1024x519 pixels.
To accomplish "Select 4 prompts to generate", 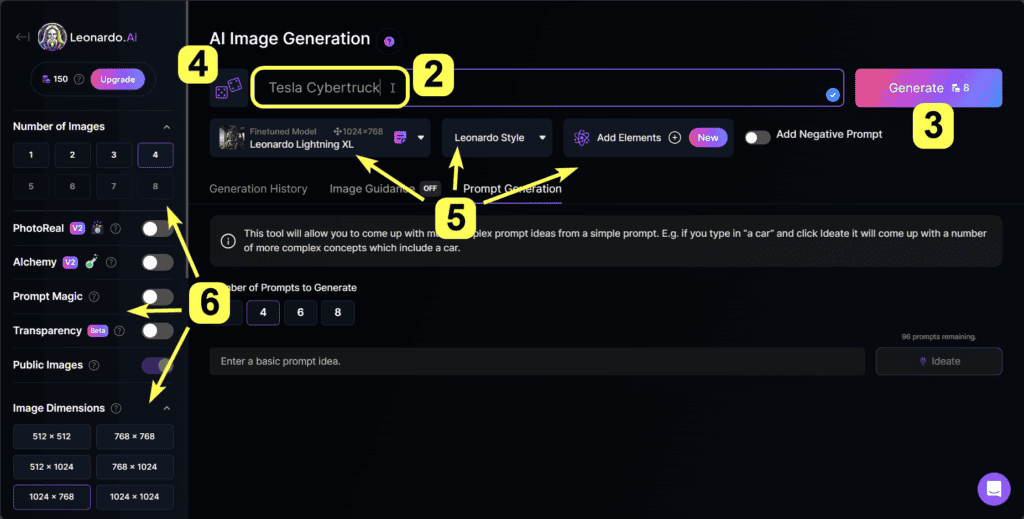I will click(263, 313).
